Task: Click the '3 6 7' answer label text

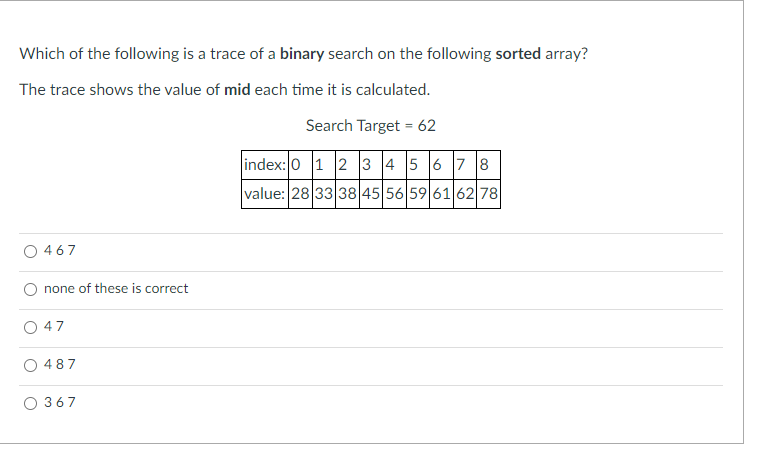Action: [60, 402]
